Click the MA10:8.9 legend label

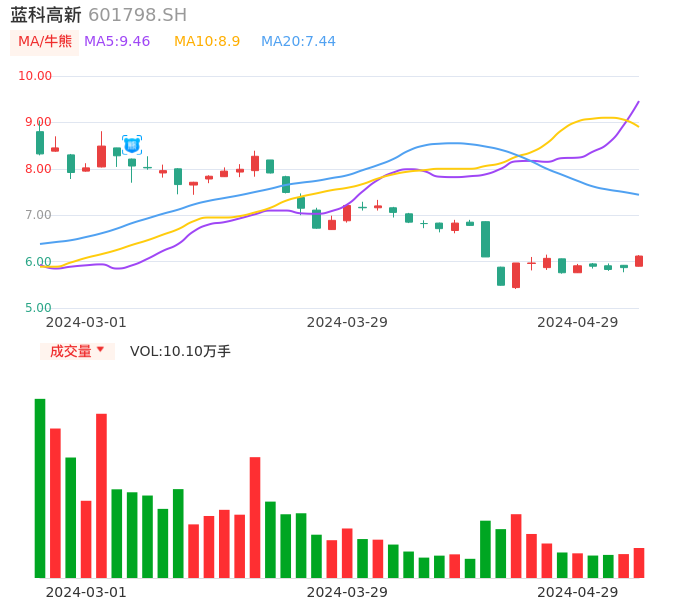(207, 42)
